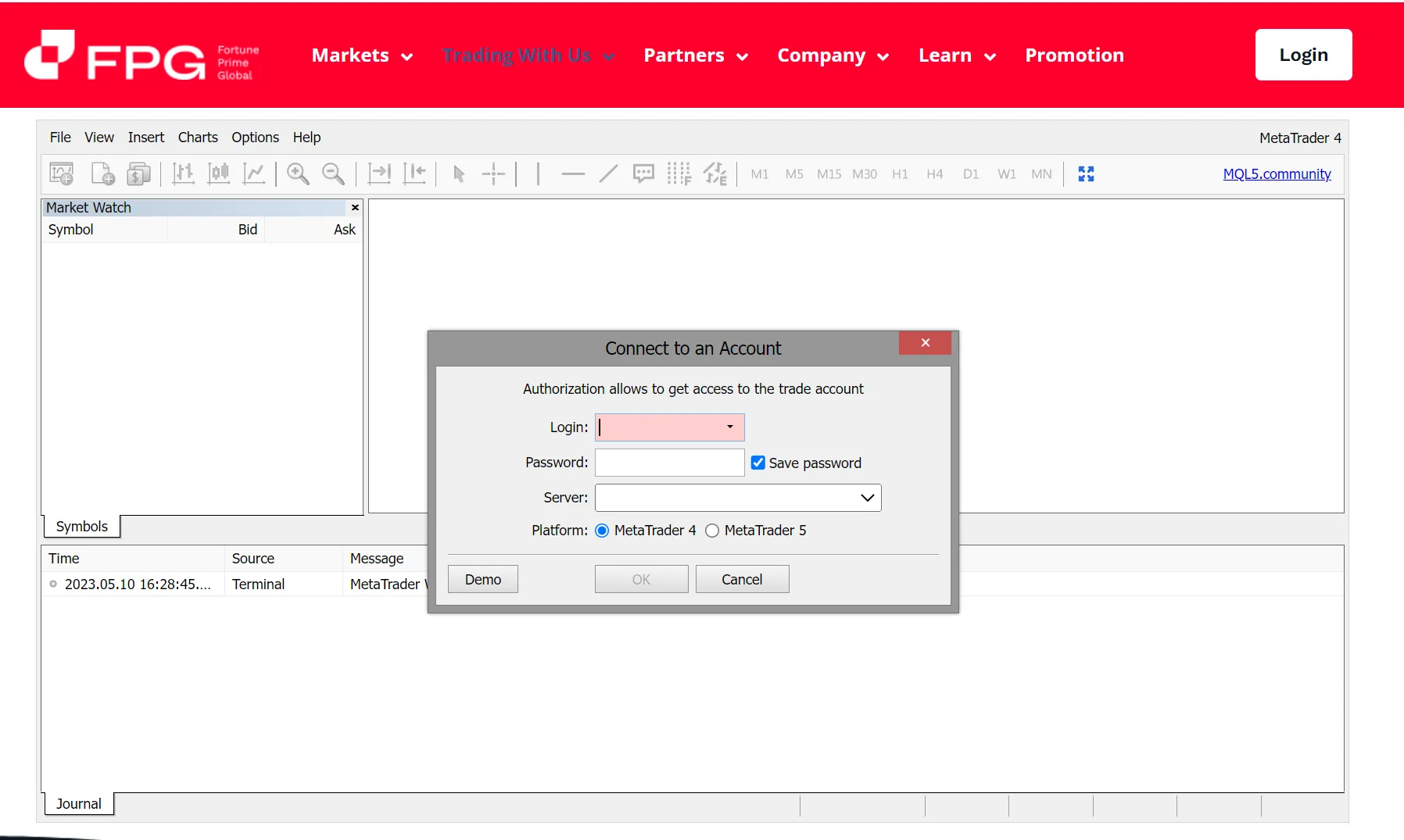Click the new document with plus icon
Viewport: 1404px width, 840px height.
[x=102, y=173]
